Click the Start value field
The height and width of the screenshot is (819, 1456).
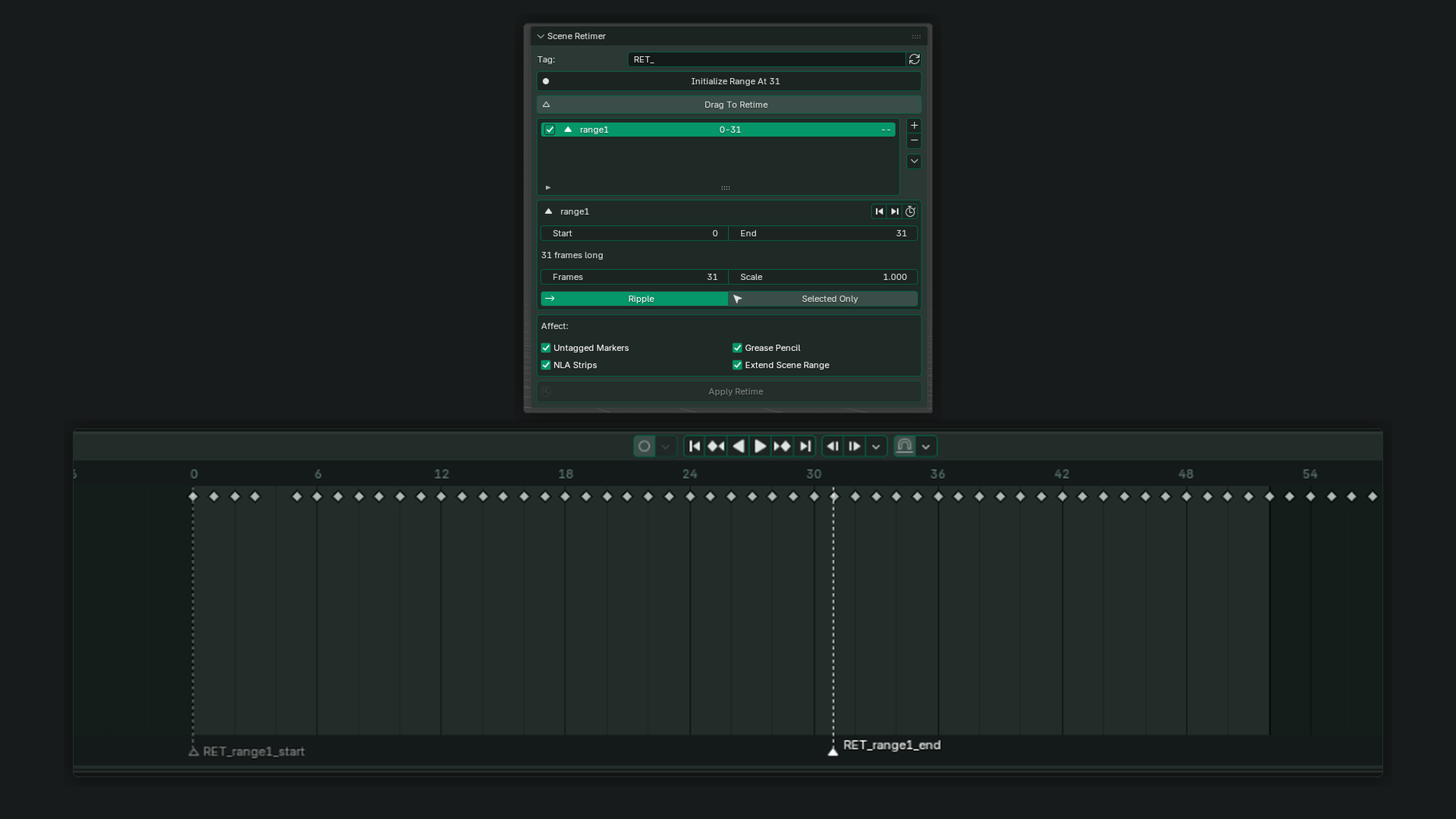(x=634, y=234)
